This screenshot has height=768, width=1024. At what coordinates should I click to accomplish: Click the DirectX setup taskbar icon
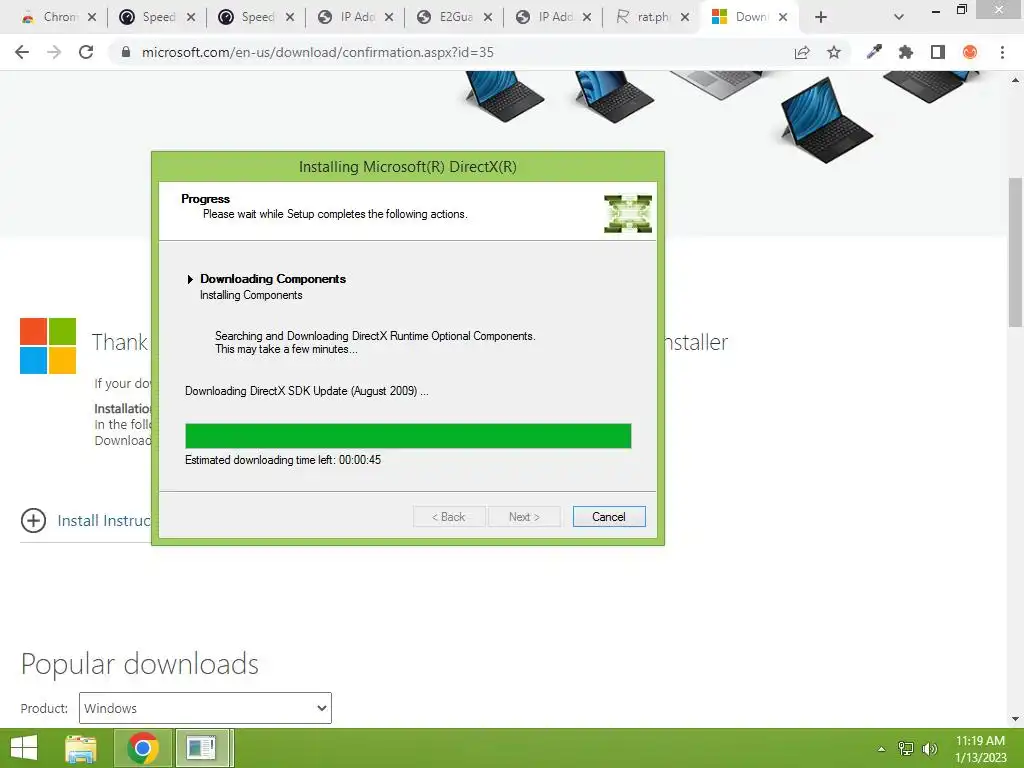[x=203, y=748]
